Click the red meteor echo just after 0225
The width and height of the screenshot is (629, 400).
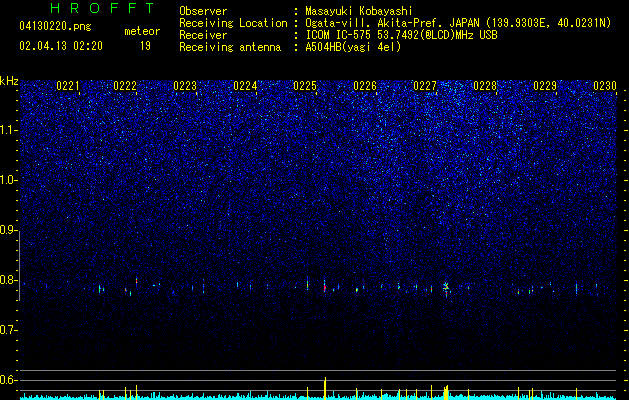tap(325, 287)
